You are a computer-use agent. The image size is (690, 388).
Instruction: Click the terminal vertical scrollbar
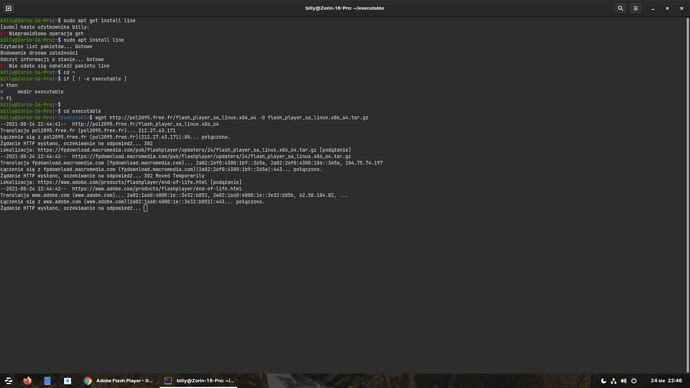tap(688, 195)
